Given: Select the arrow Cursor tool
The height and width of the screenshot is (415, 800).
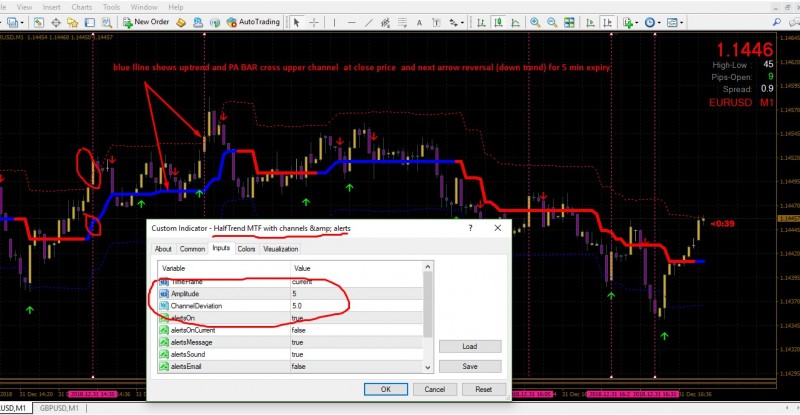Looking at the screenshot, I should (x=296, y=22).
